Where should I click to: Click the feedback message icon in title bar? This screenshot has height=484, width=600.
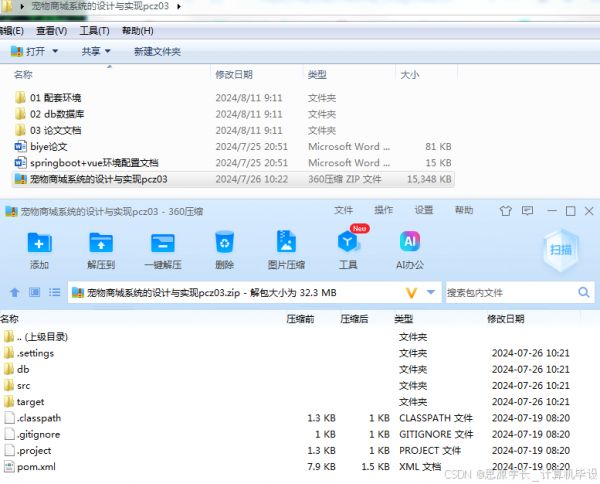[527, 211]
